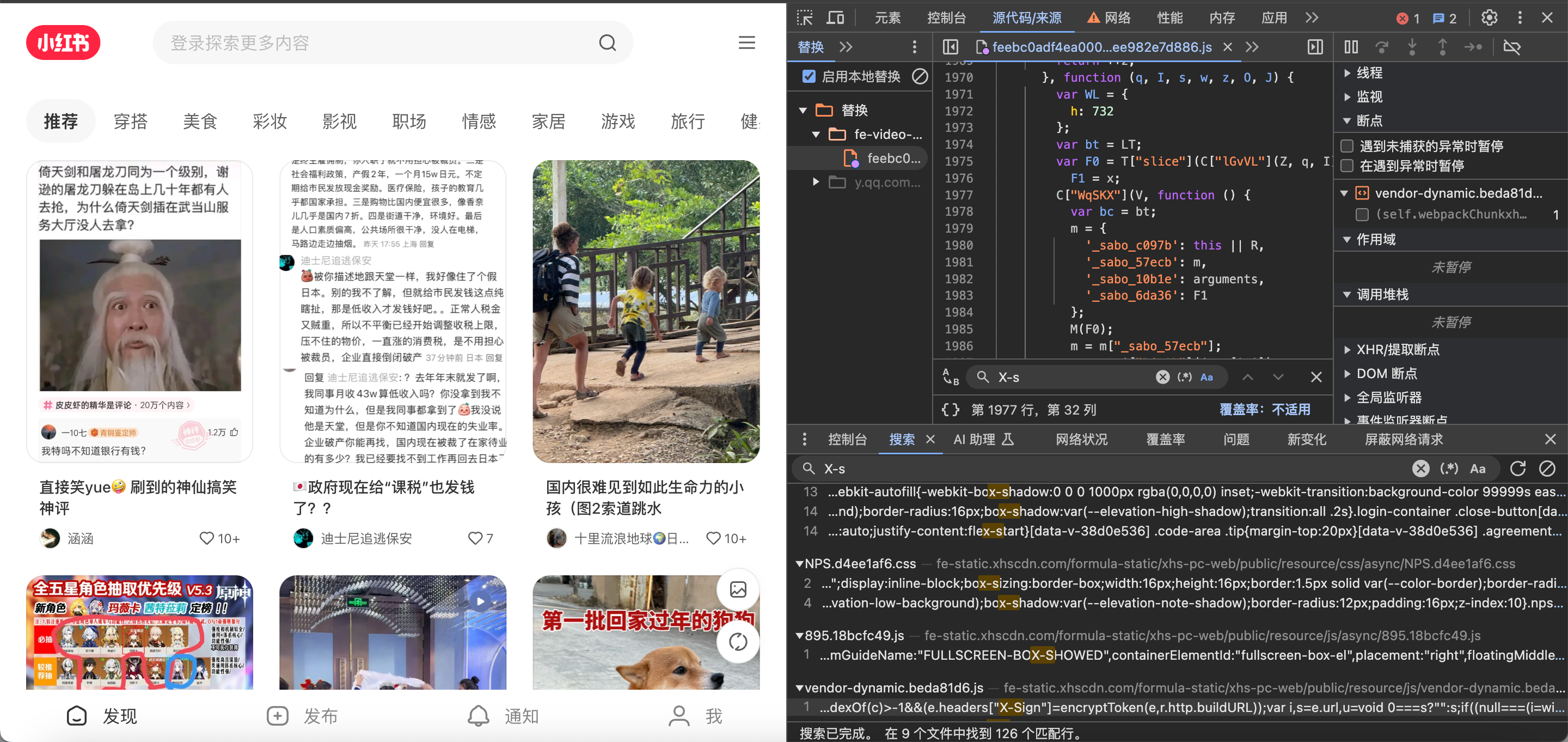The width and height of the screenshot is (1568, 742).
Task: Click deactivate breakpoints icon
Action: pyautogui.click(x=1511, y=47)
